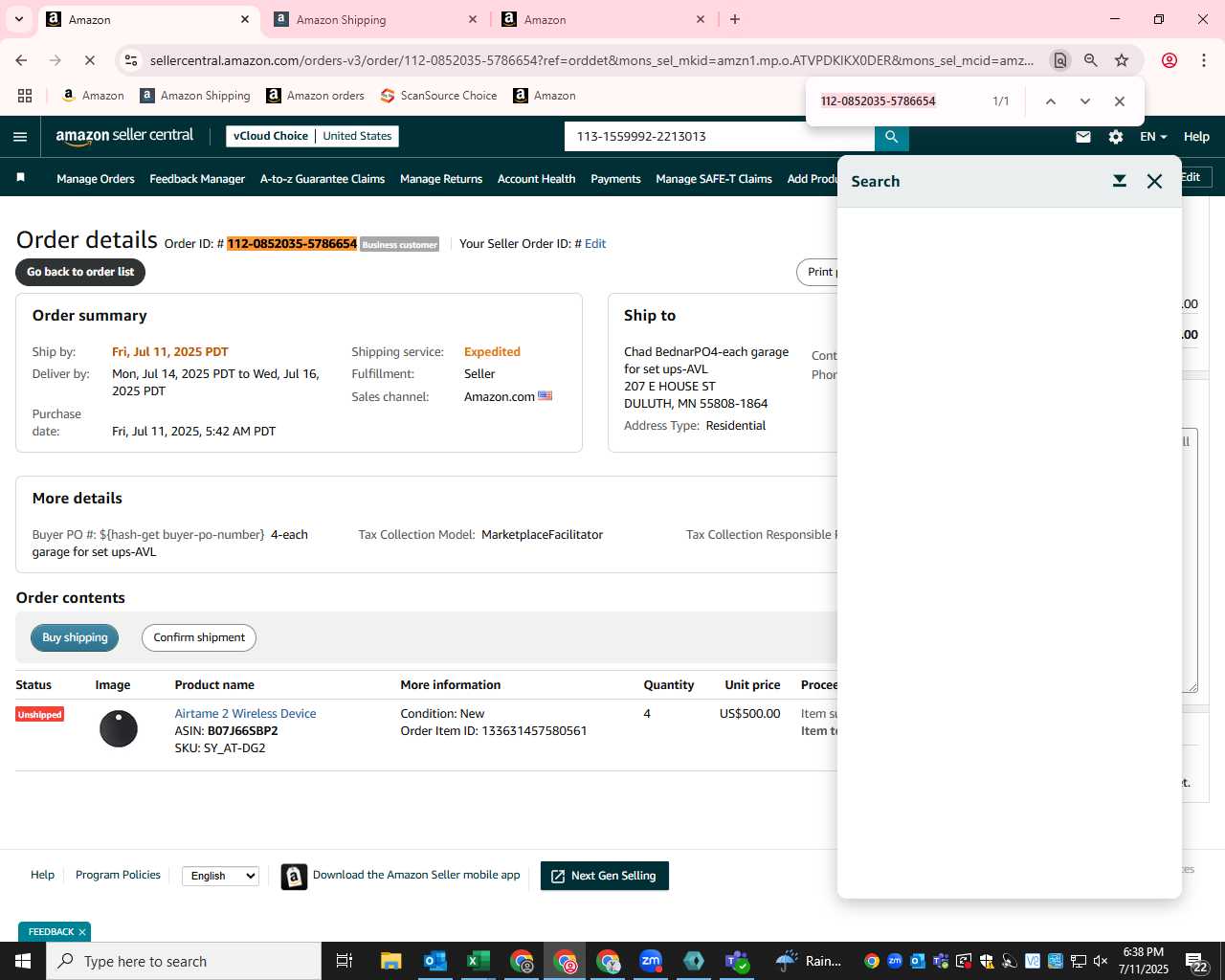Open footer Help link
Image resolution: width=1225 pixels, height=980 pixels.
point(42,875)
